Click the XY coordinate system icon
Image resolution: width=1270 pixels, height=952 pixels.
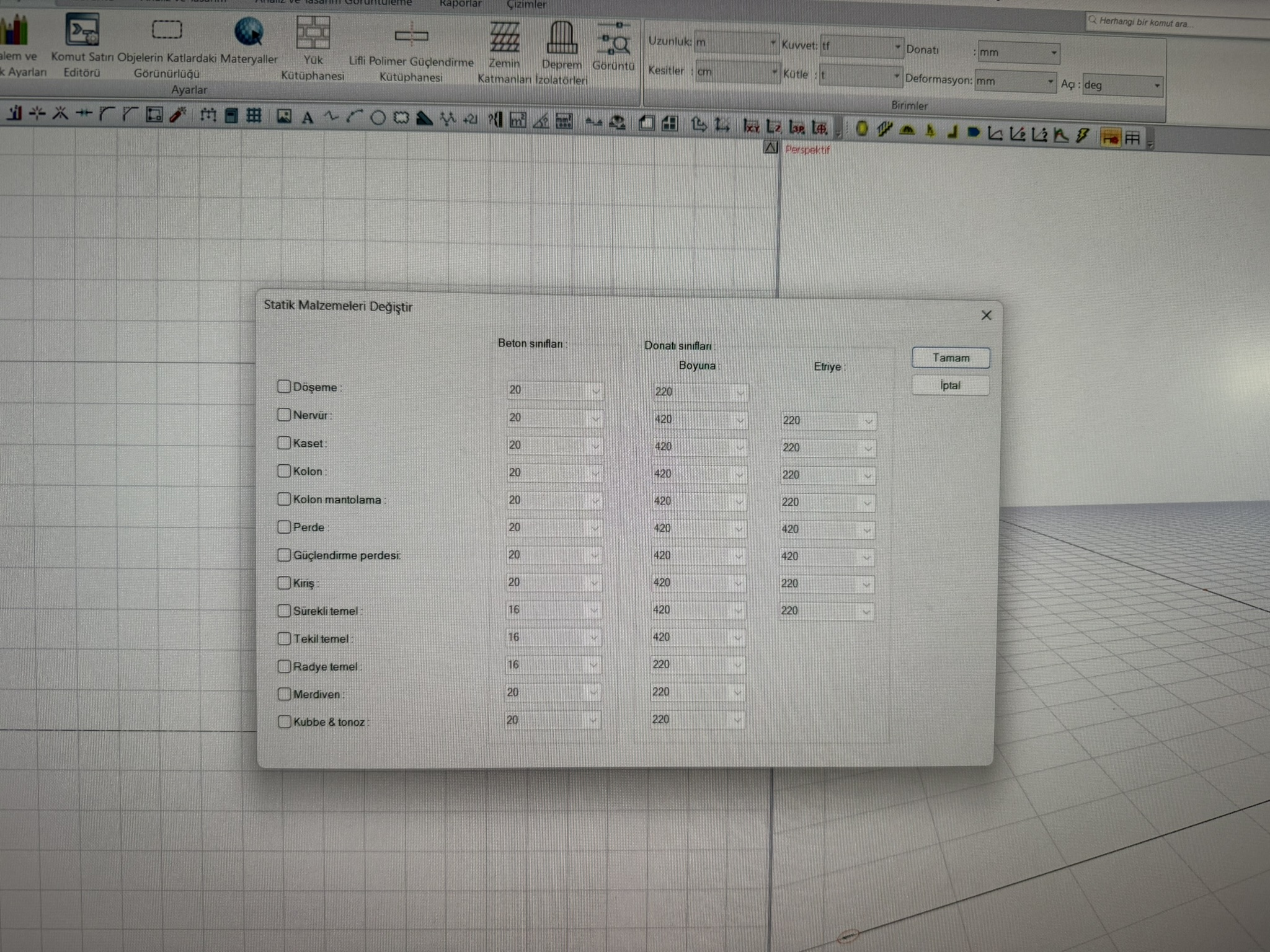click(x=751, y=126)
